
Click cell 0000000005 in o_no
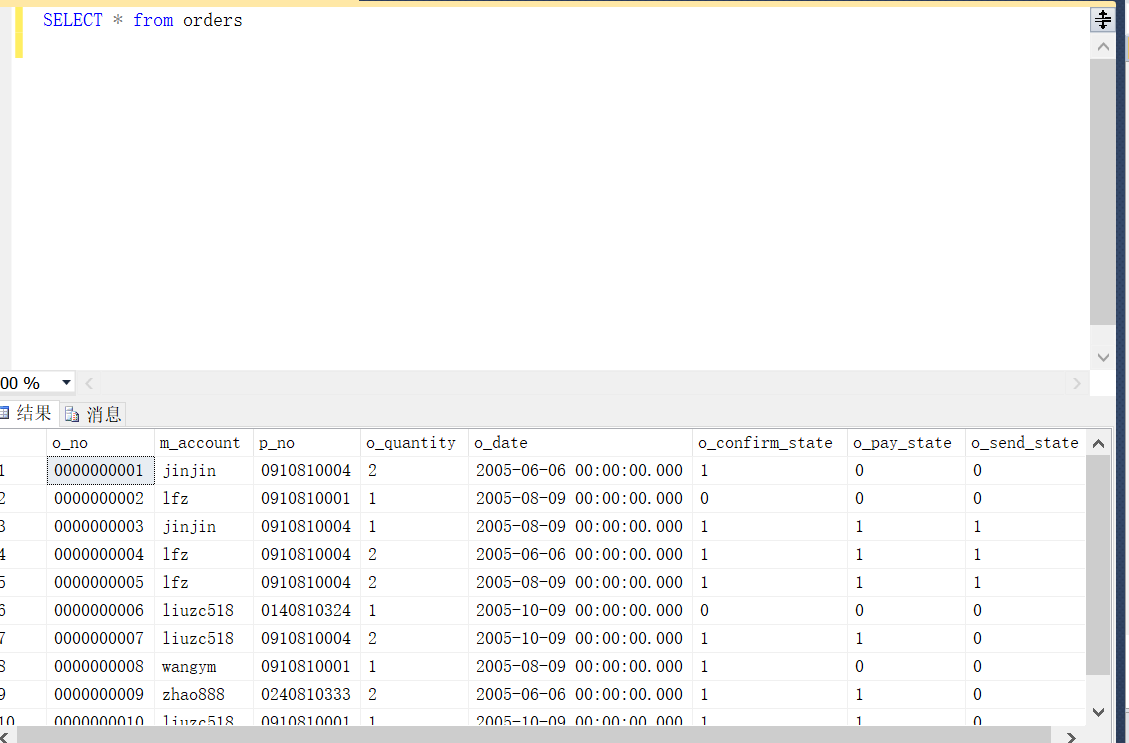pyautogui.click(x=100, y=582)
